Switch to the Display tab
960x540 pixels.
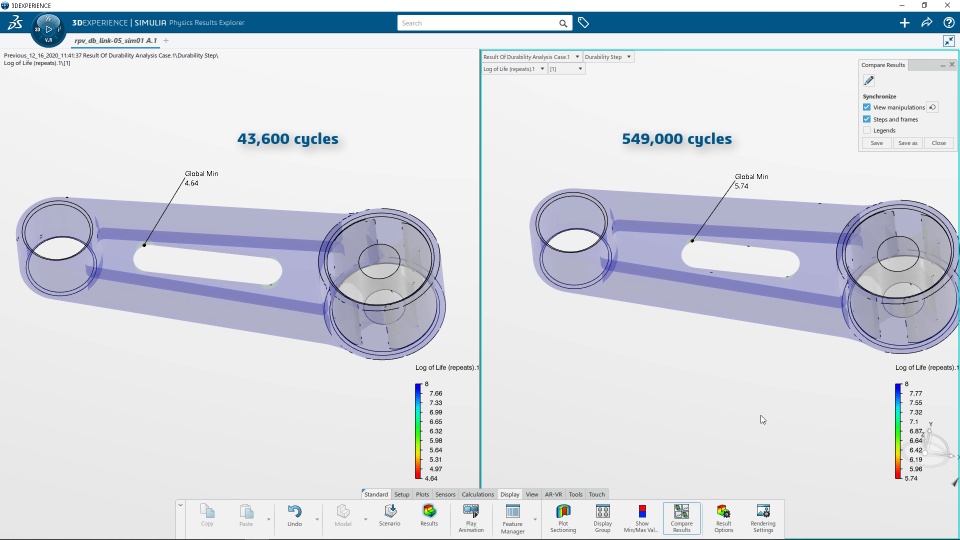509,494
